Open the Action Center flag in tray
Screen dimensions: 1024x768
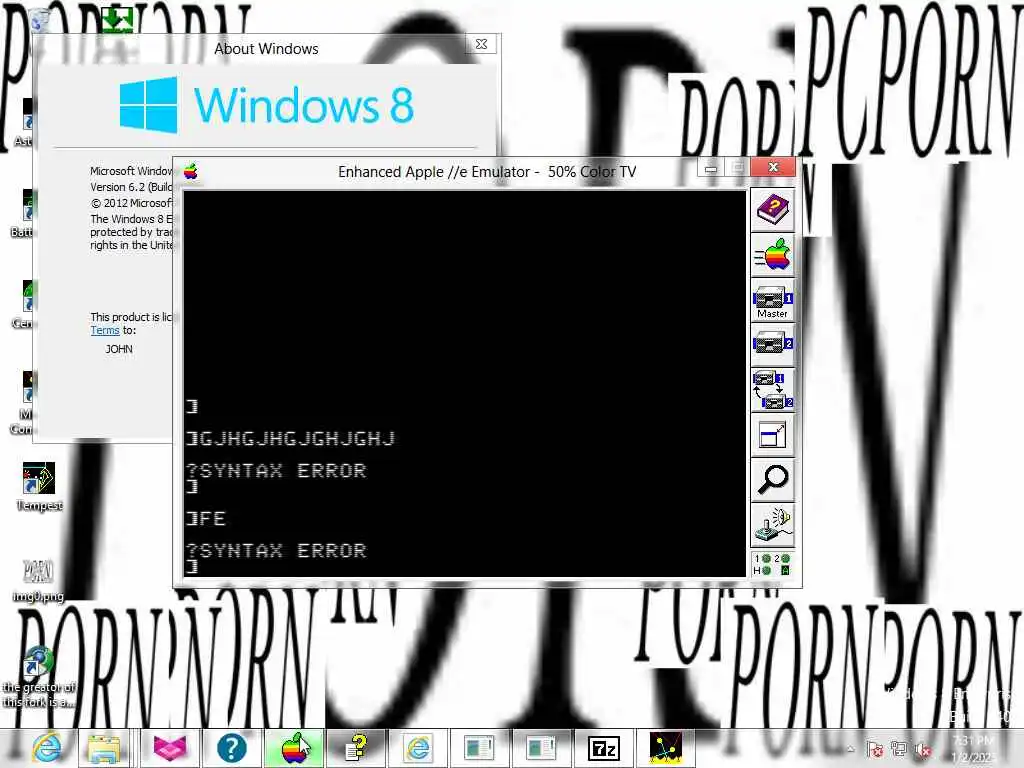pyautogui.click(x=874, y=750)
